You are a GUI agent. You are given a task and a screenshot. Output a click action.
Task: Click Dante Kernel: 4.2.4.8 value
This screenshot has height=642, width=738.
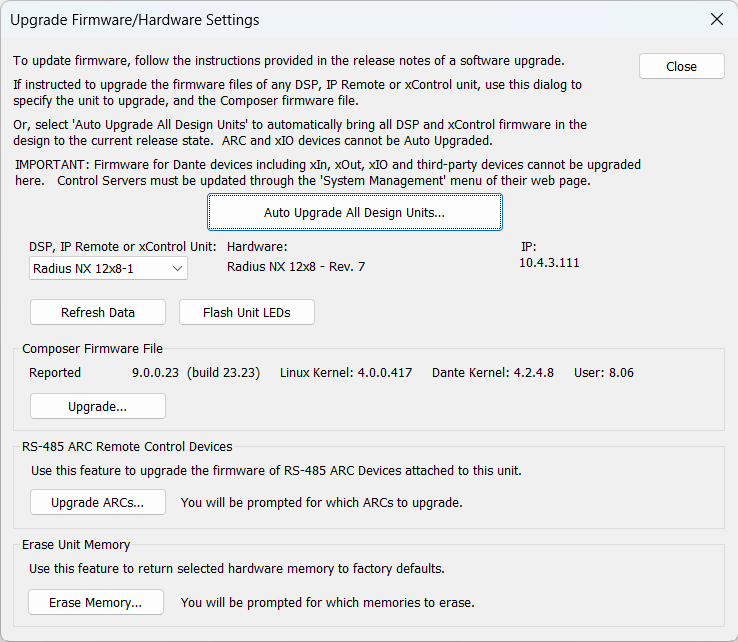[493, 373]
